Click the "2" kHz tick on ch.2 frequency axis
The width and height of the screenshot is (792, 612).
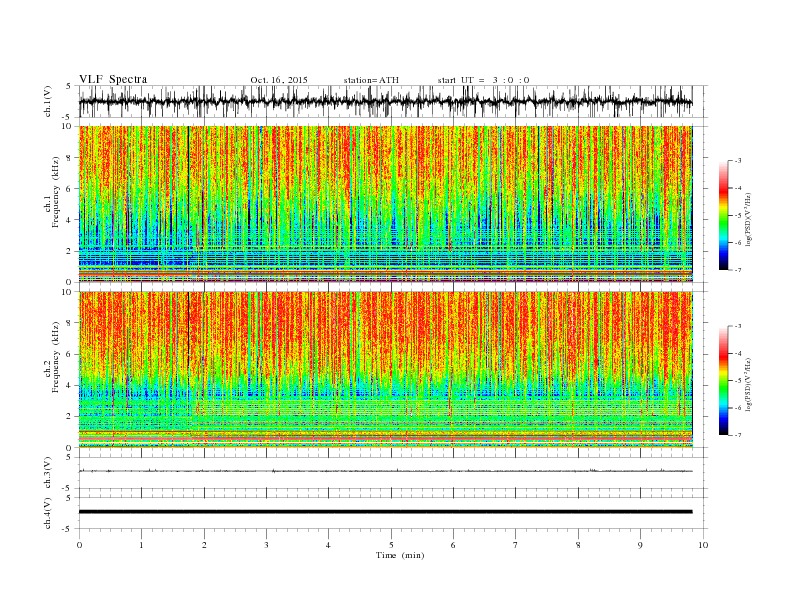coord(70,417)
